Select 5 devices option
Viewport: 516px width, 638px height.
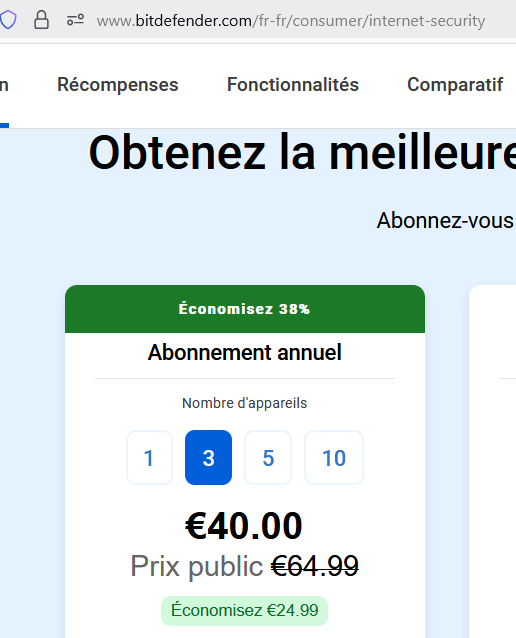pos(268,457)
